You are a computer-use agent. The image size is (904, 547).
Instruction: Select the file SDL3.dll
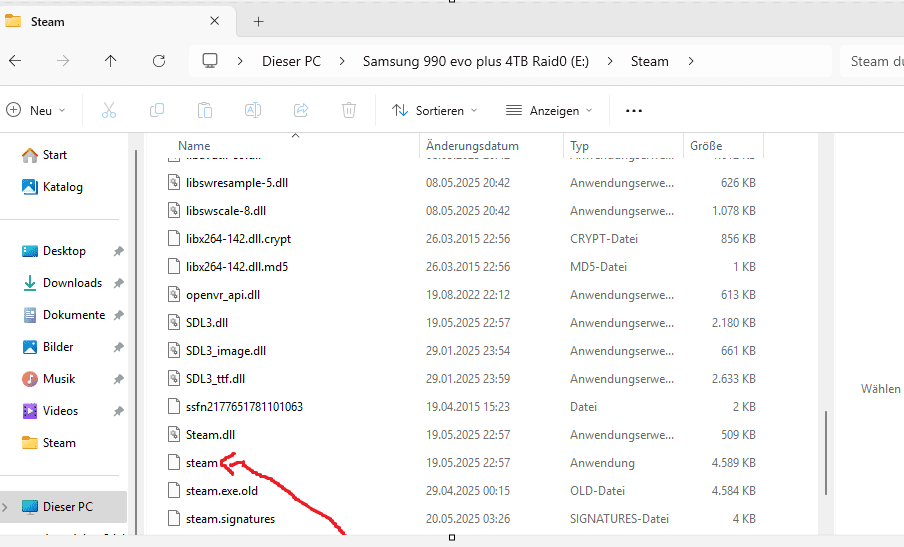(206, 323)
